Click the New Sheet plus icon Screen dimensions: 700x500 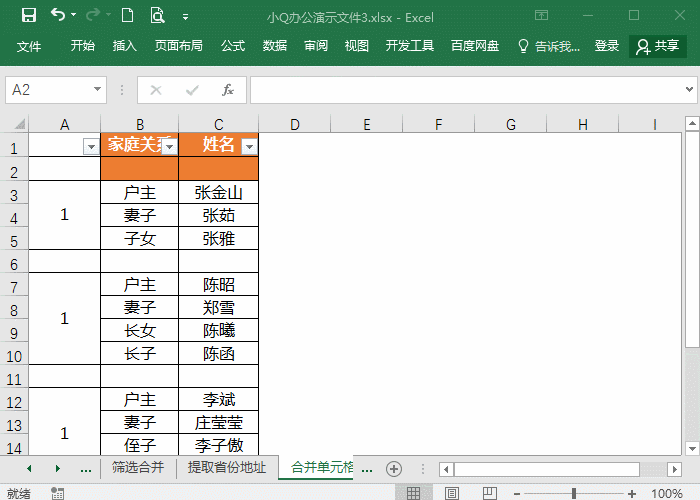[x=394, y=469]
